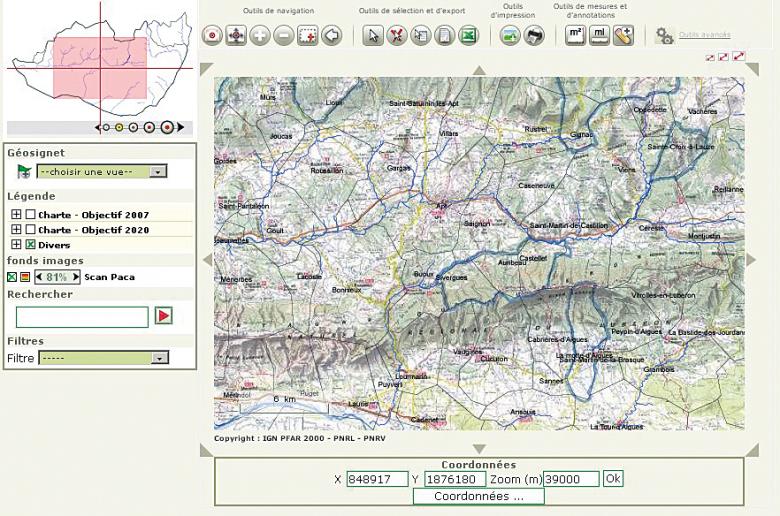
Task: Select the largest overview zoom level circle
Action: (168, 127)
